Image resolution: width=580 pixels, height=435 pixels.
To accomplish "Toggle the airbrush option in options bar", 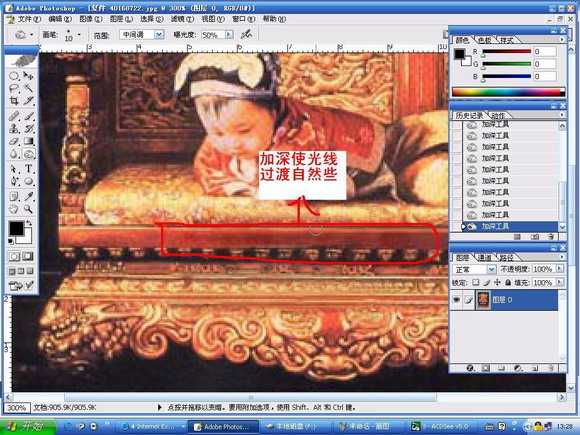I will 246,35.
